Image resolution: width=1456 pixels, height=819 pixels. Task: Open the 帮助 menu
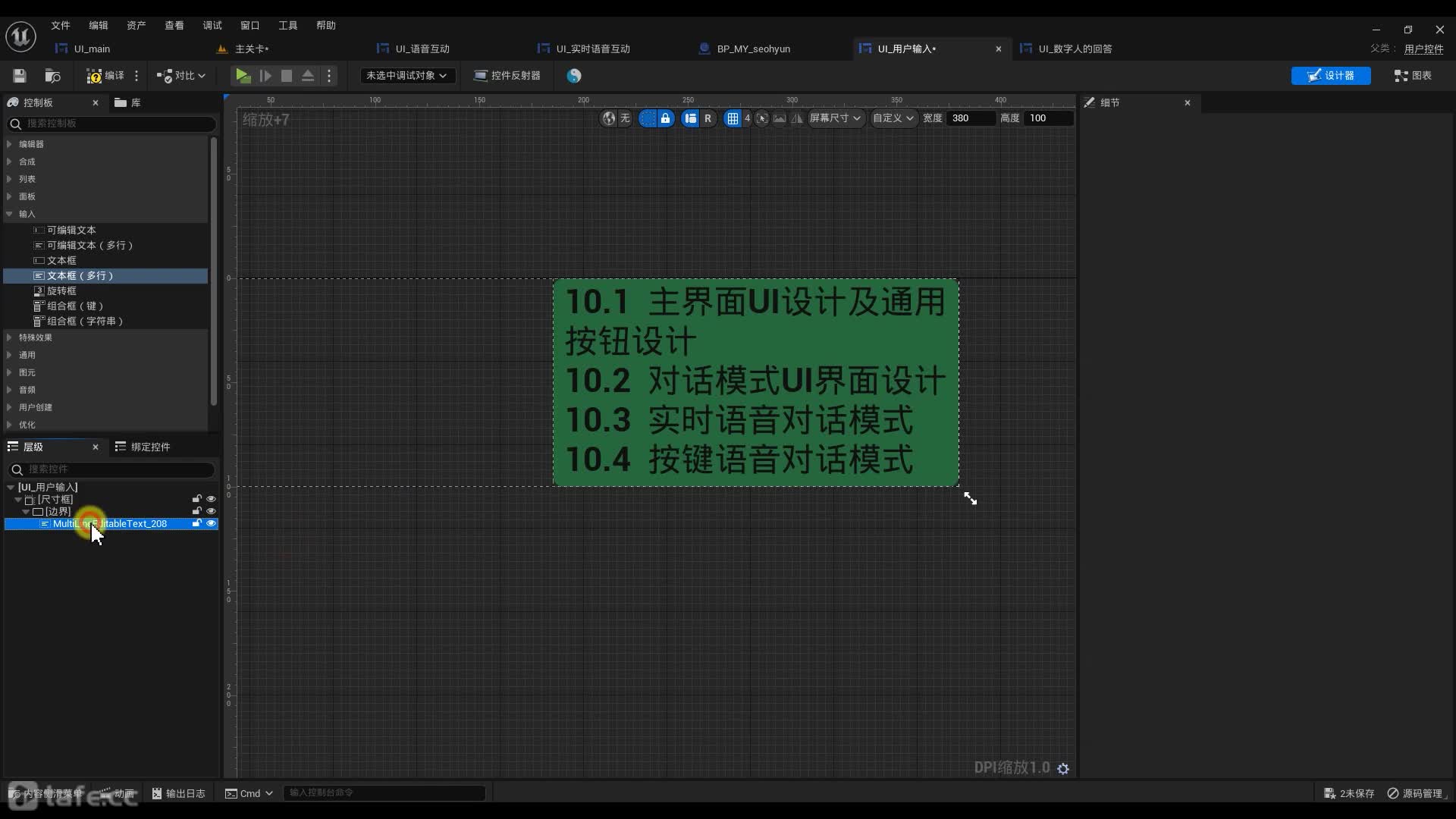click(326, 25)
